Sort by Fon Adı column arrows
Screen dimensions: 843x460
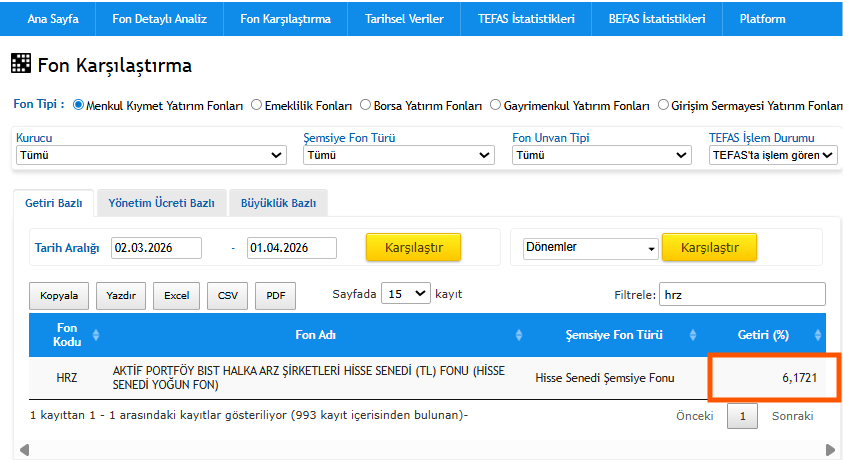[x=519, y=335]
